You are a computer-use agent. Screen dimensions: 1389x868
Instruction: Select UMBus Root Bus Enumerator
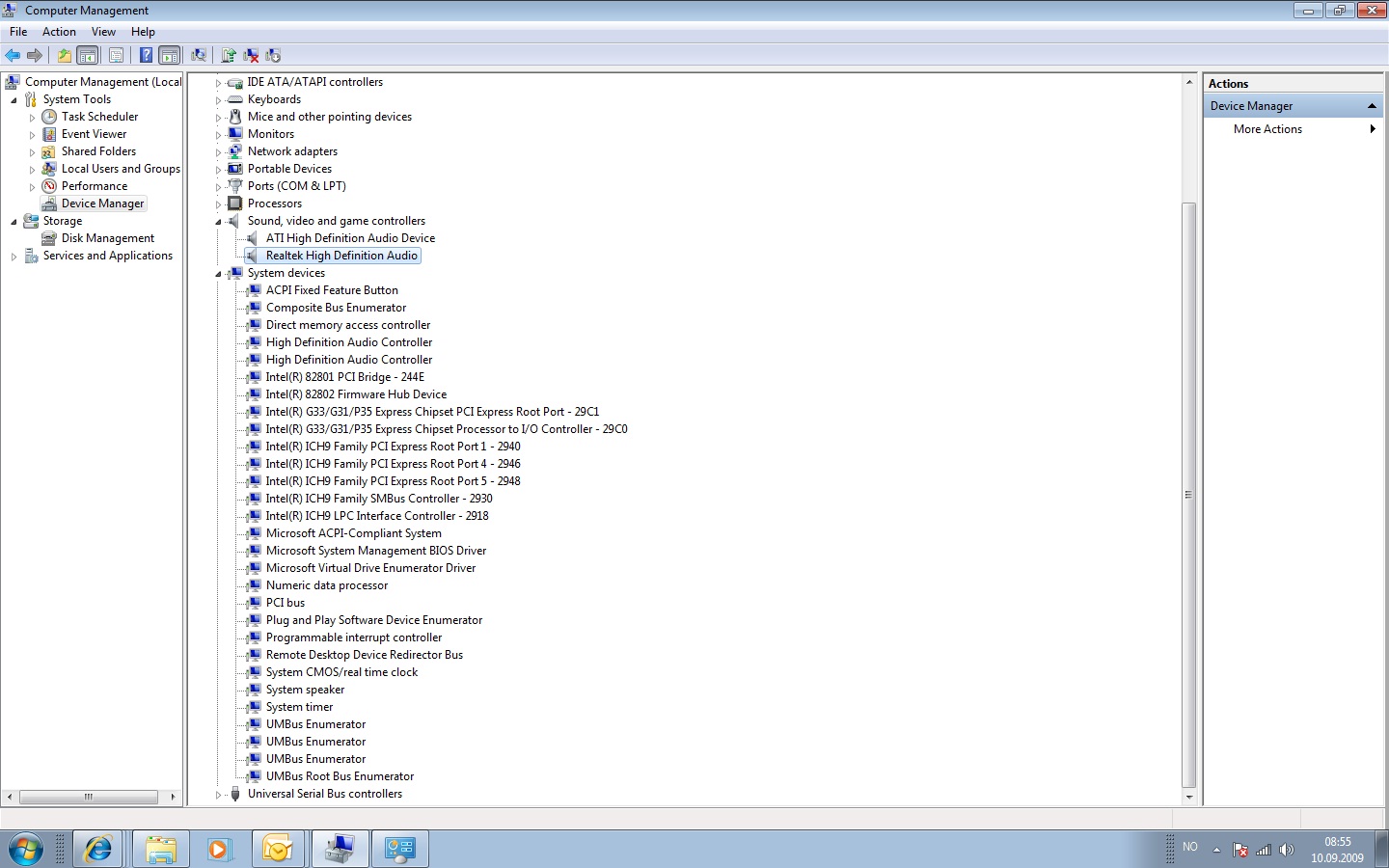(x=340, y=776)
